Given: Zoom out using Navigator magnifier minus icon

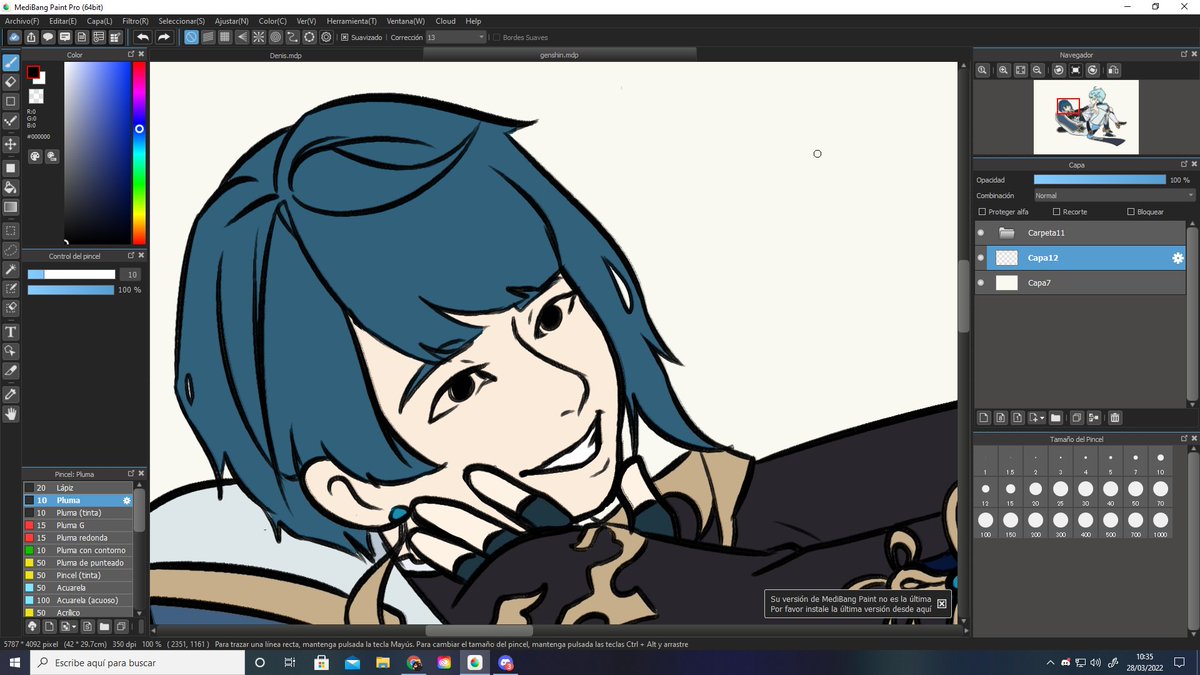Looking at the screenshot, I should coord(1037,70).
